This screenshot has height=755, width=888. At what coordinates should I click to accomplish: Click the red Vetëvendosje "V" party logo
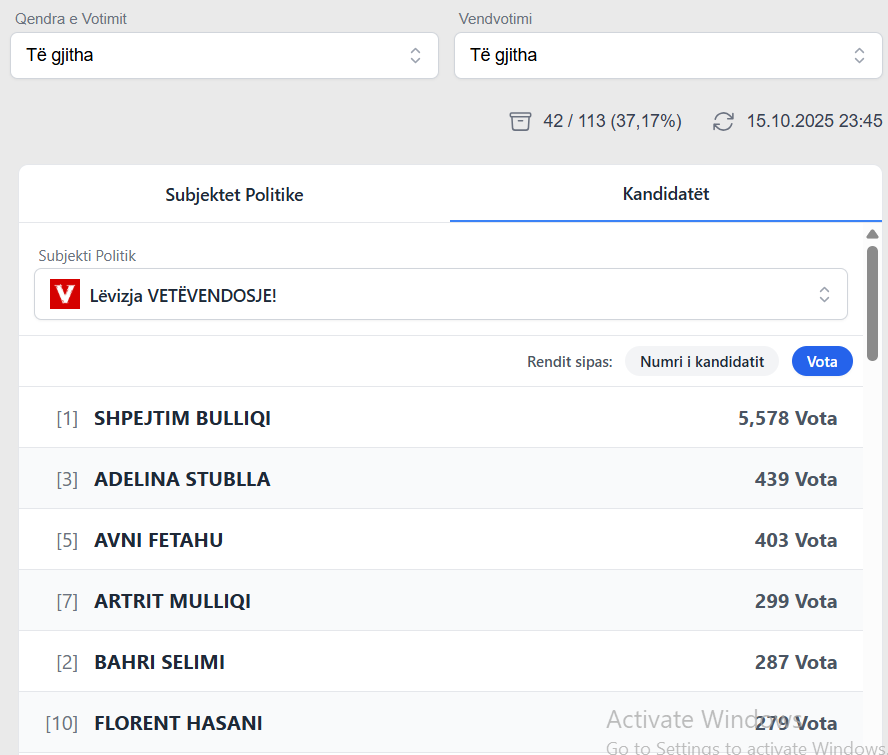click(x=64, y=294)
